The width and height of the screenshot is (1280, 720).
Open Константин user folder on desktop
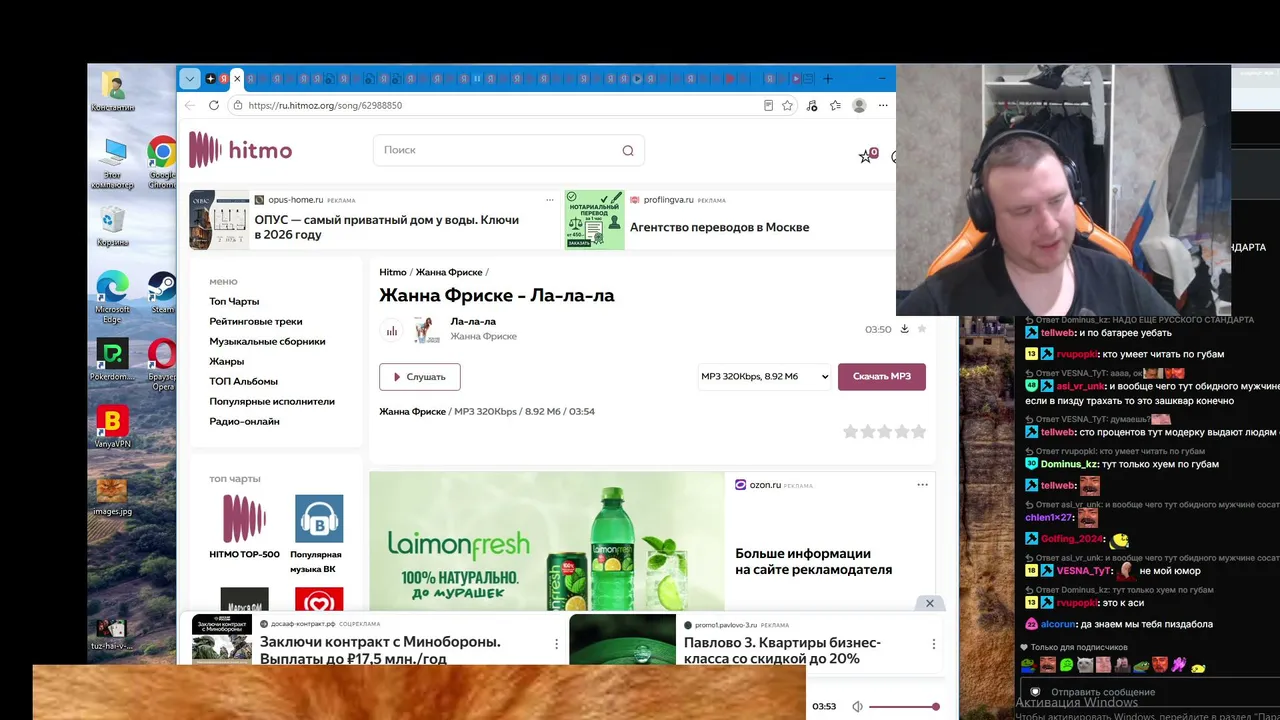(x=112, y=92)
